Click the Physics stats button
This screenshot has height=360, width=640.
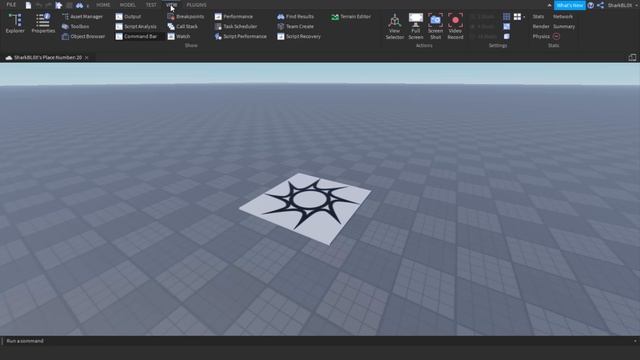pos(541,36)
